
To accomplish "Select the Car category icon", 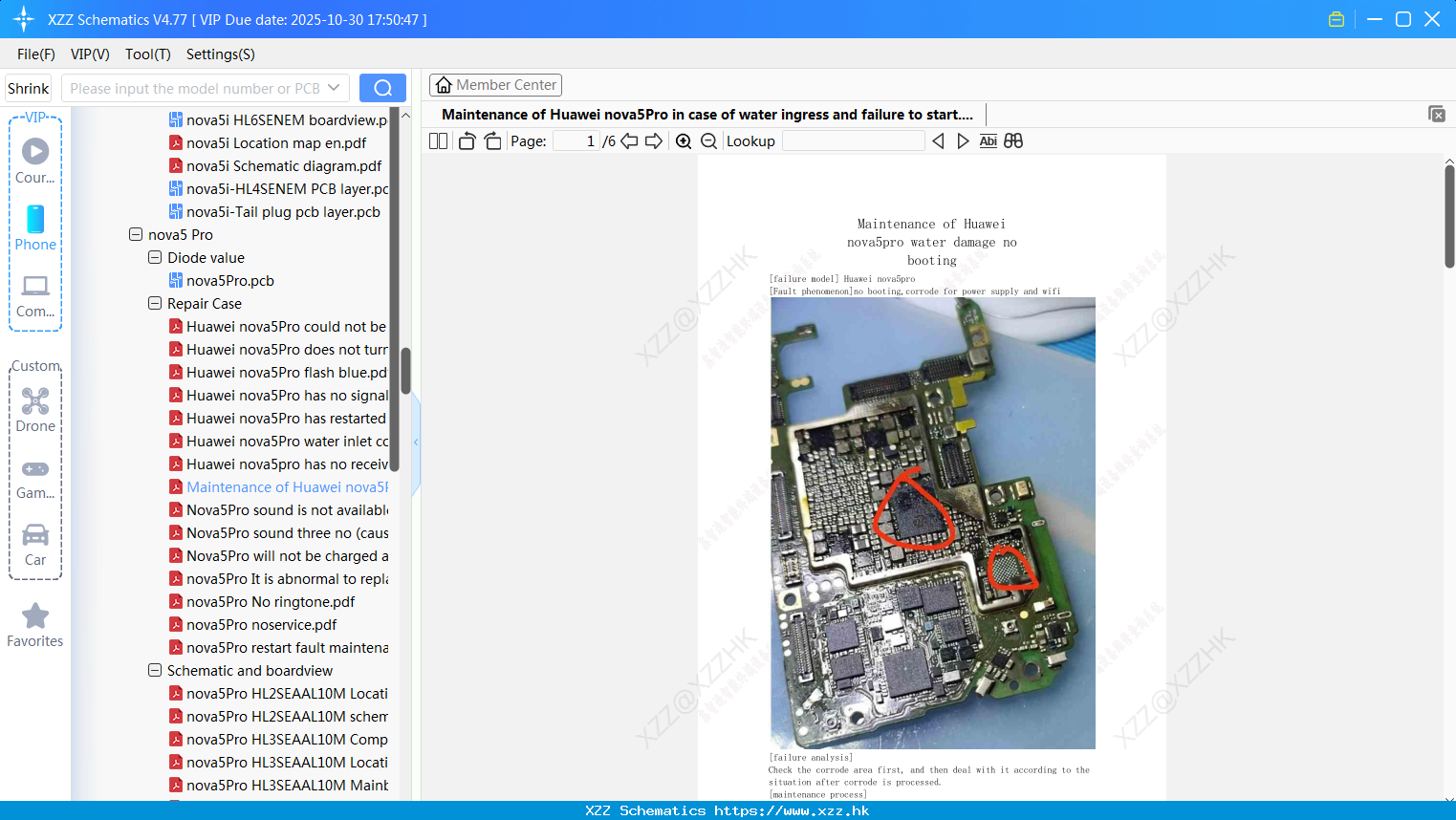I will [35, 544].
